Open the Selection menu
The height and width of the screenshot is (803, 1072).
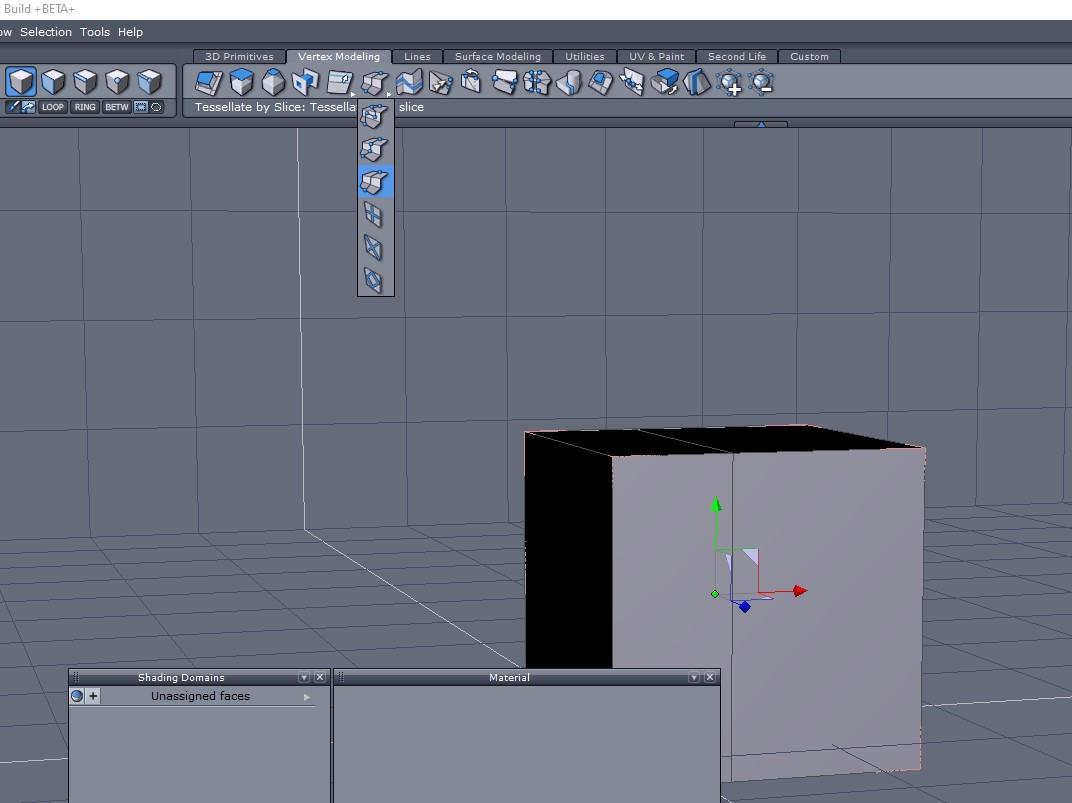(x=46, y=32)
